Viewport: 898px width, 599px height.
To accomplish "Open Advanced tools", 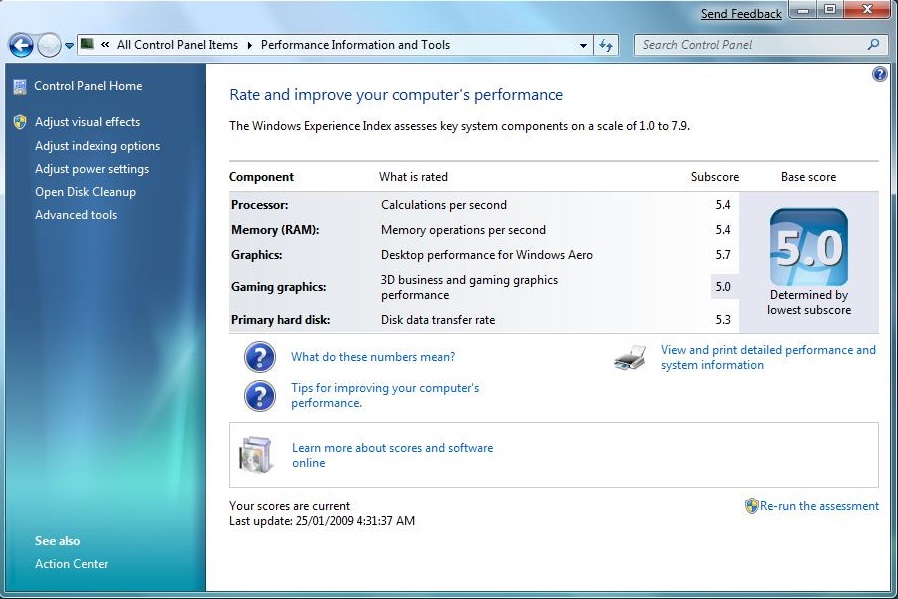I will (76, 215).
